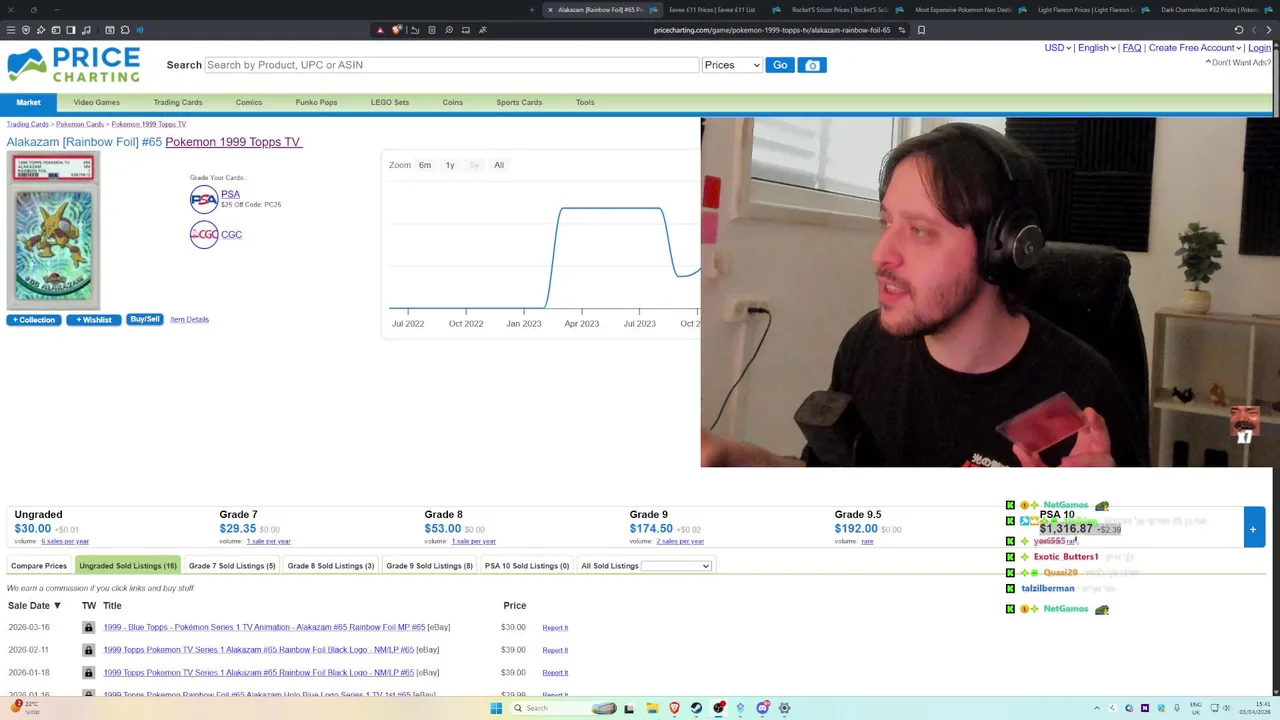Open the USD currency dropdown
This screenshot has height=720, width=1280.
pos(1057,48)
